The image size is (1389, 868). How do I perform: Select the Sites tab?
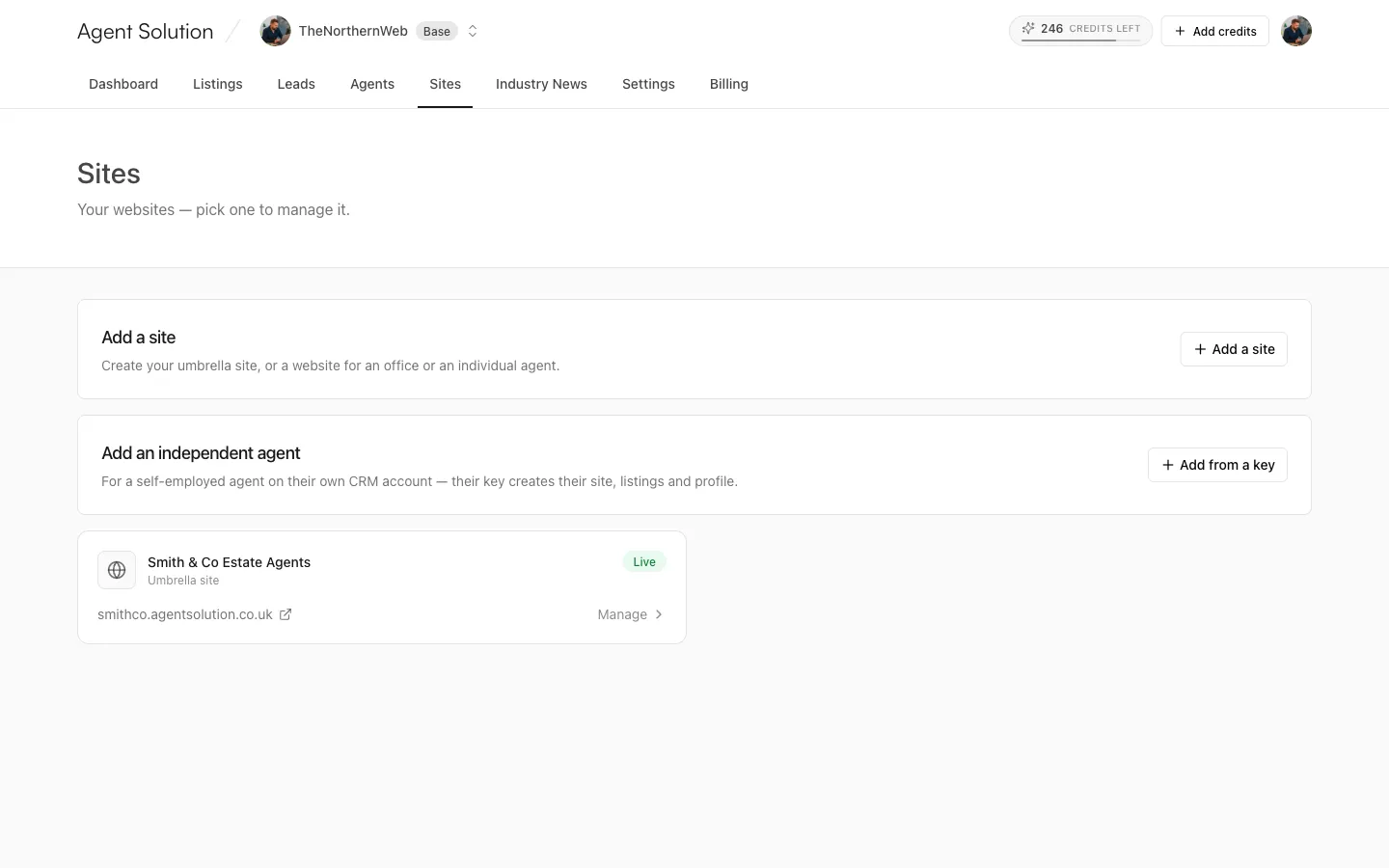tap(445, 84)
